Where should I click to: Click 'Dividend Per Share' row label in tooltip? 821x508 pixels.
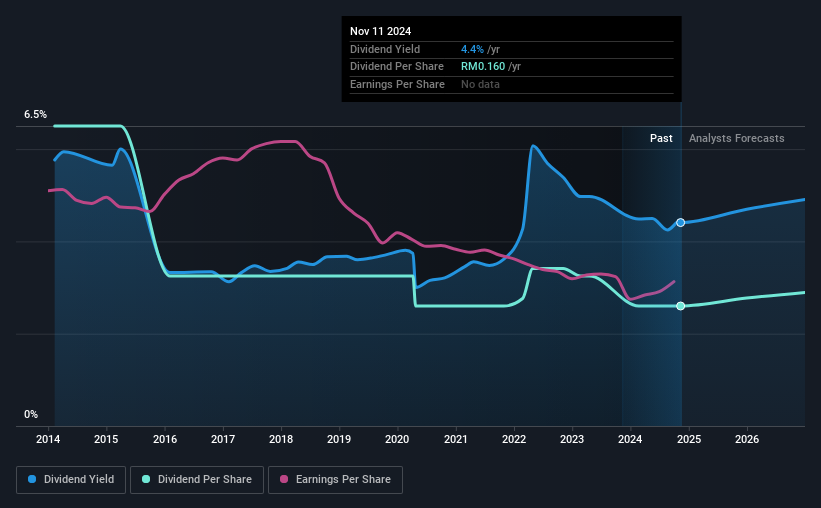click(396, 67)
